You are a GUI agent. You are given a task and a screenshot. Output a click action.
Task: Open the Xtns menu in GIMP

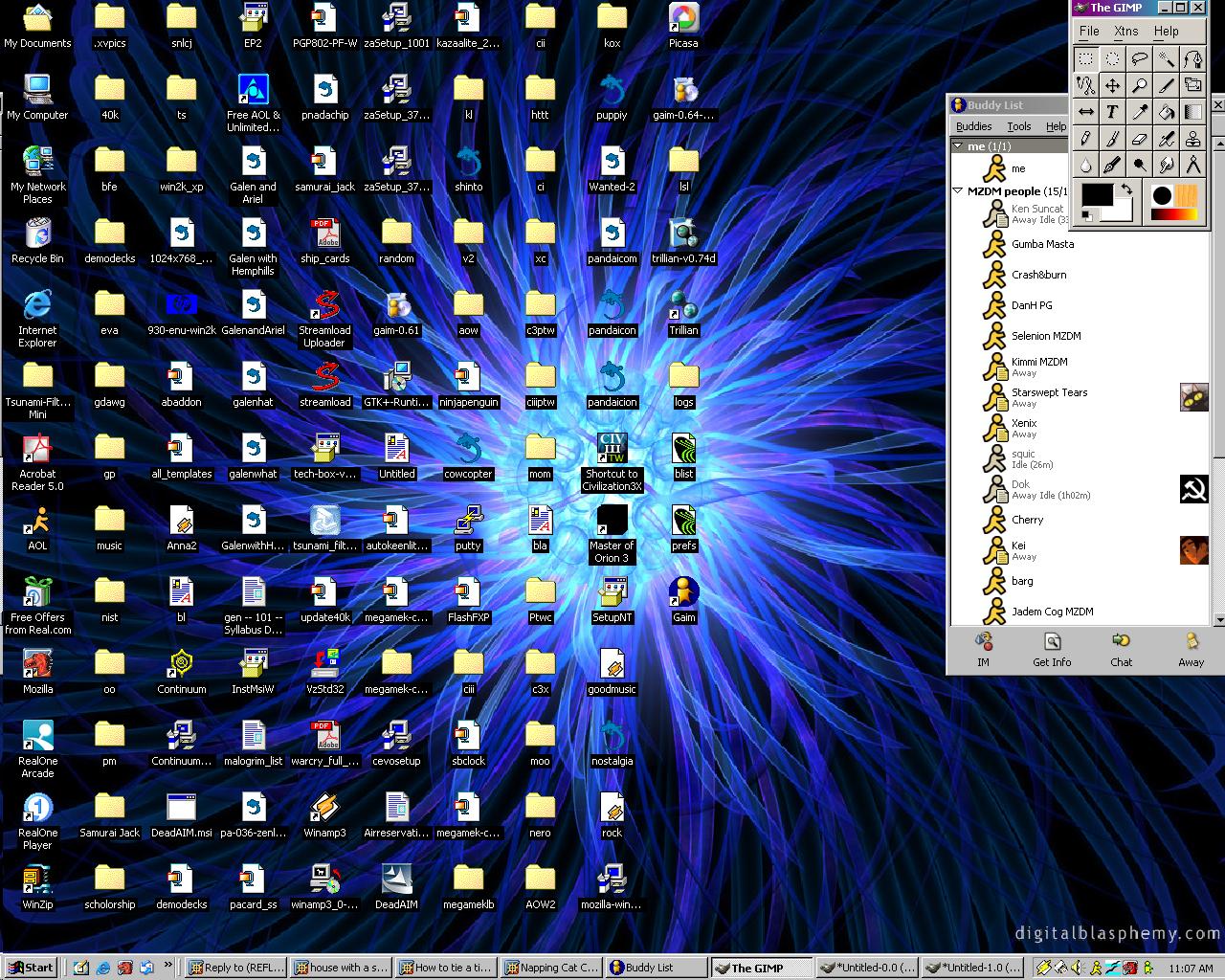[x=1126, y=31]
